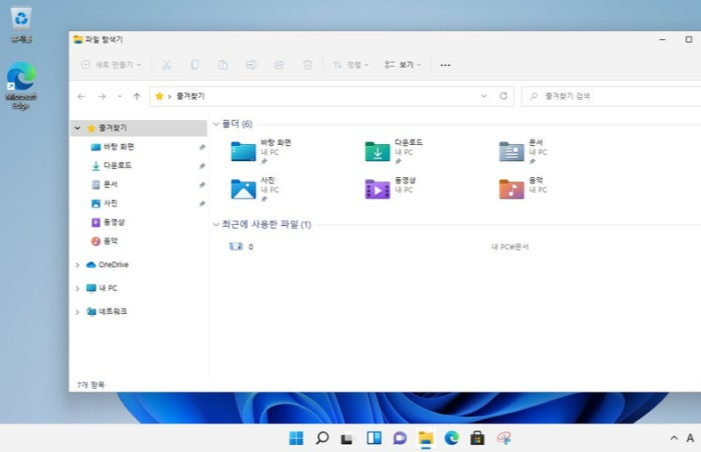The width and height of the screenshot is (701, 452).
Task: Collapse the 최근에 사용한 파일 (1) group
Action: pos(216,224)
